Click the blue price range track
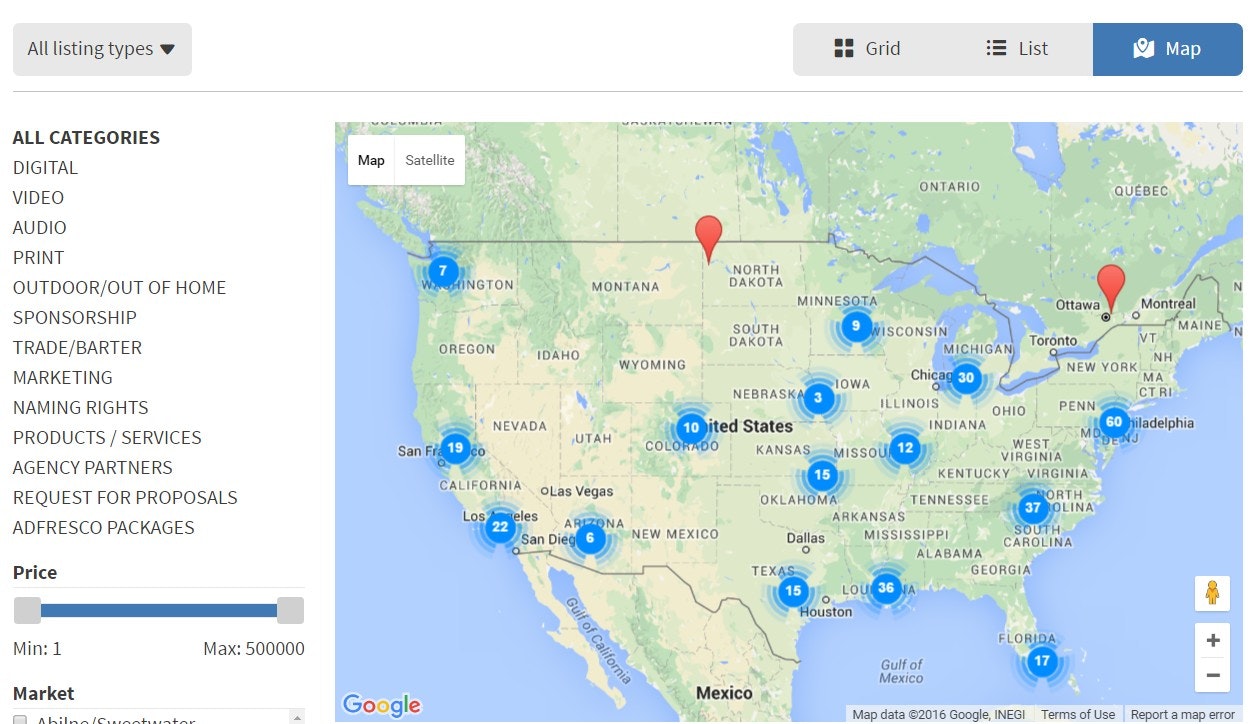The height and width of the screenshot is (724, 1256). (x=159, y=610)
